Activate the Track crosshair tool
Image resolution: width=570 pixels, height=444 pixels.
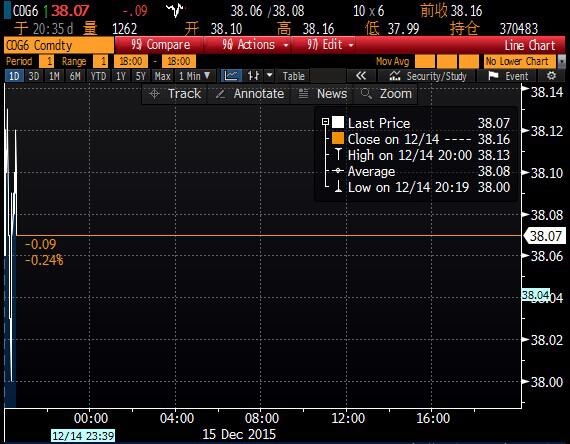click(x=174, y=94)
